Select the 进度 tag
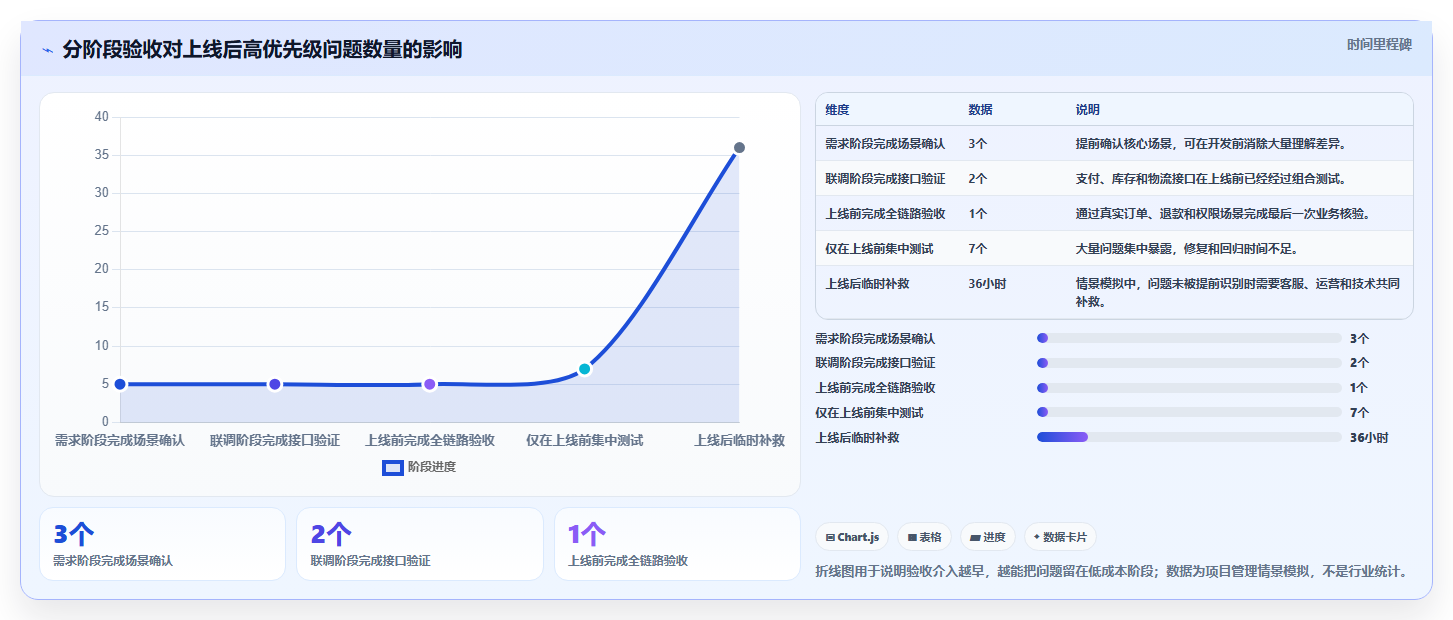The width and height of the screenshot is (1453, 620). [x=988, y=537]
